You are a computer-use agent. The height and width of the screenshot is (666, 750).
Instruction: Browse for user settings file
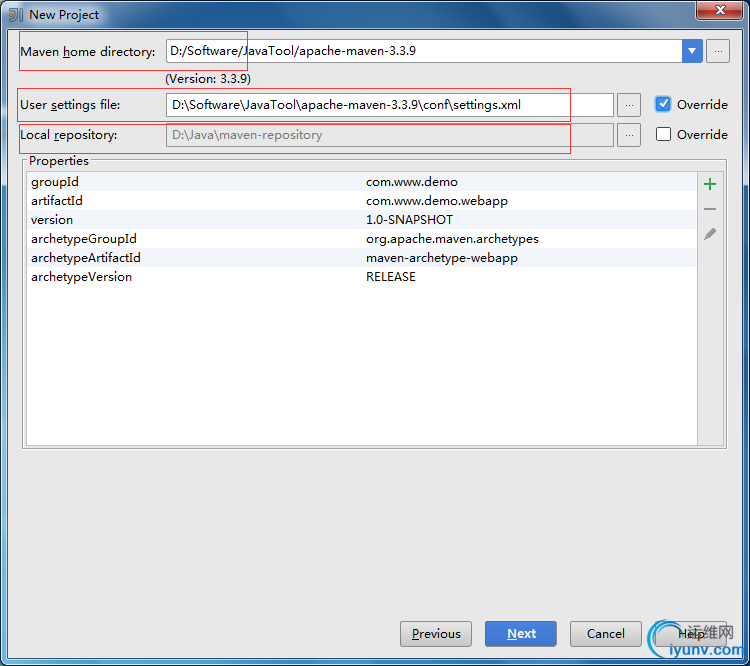click(x=629, y=105)
